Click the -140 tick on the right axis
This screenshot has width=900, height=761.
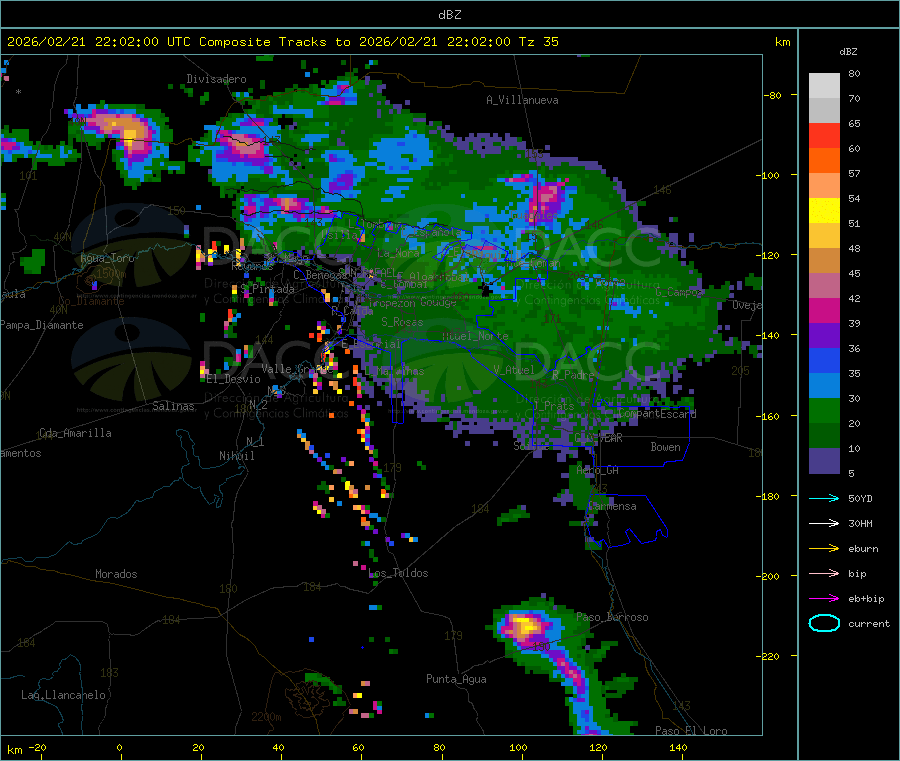pyautogui.click(x=770, y=335)
